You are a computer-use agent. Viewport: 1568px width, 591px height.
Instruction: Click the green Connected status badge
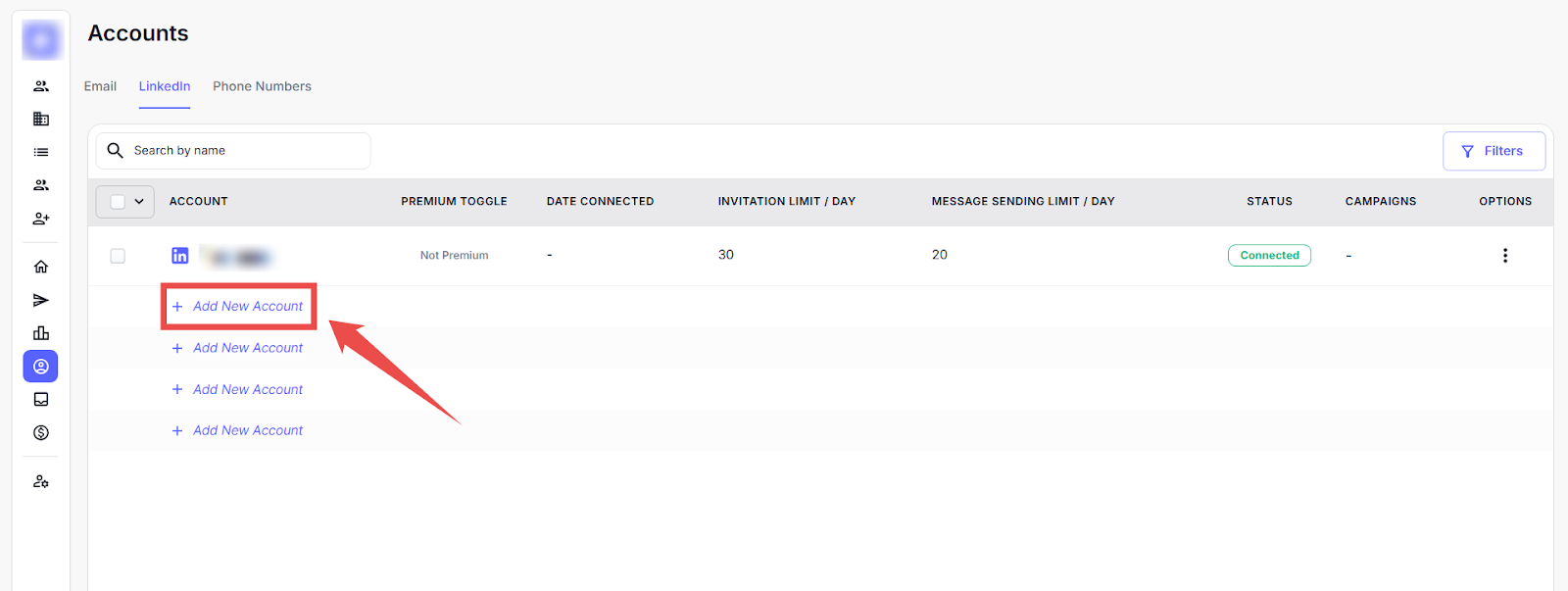1269,256
